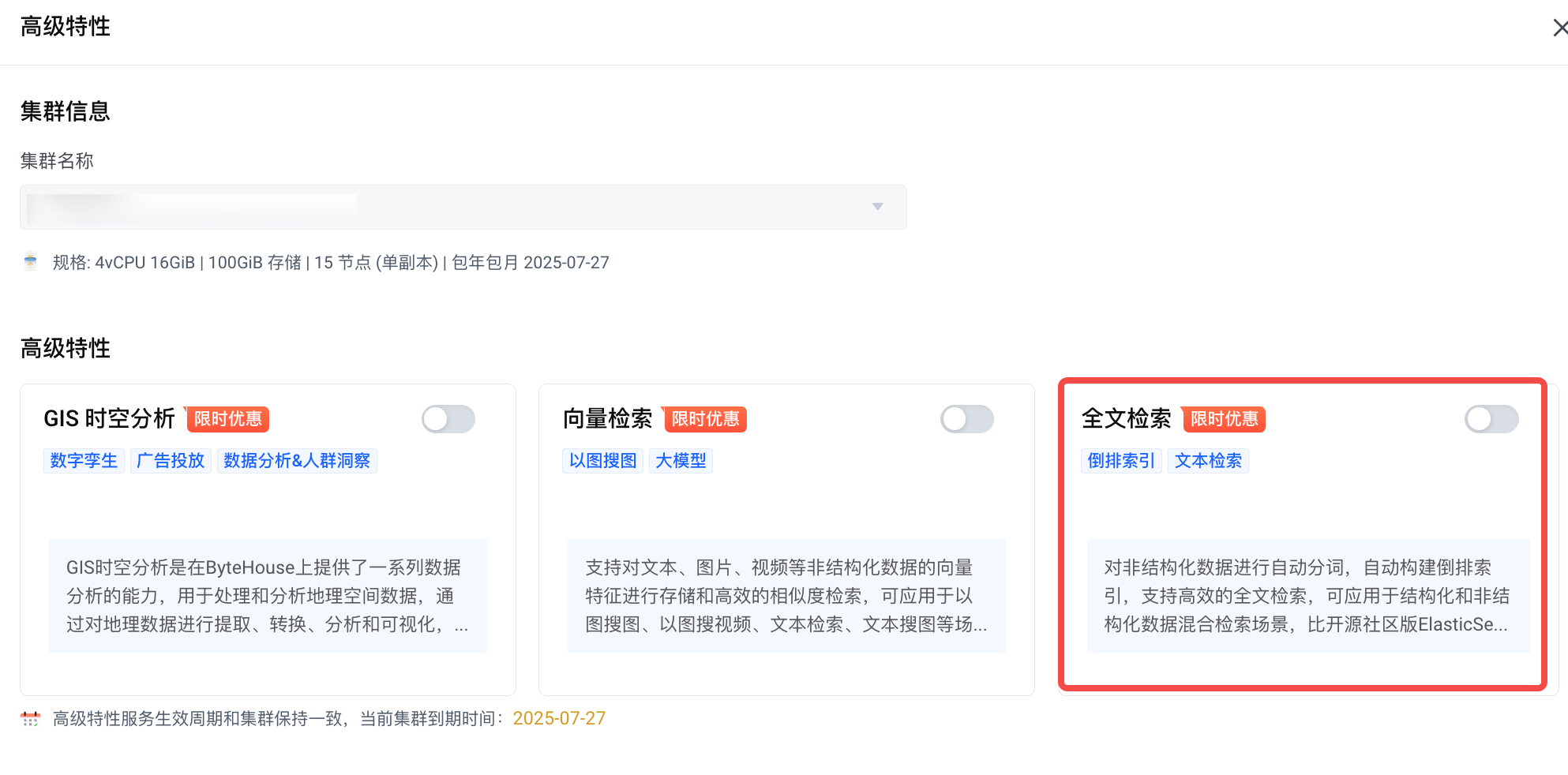Click the 对非结构化数据进行自动分词 description text

(1308, 596)
